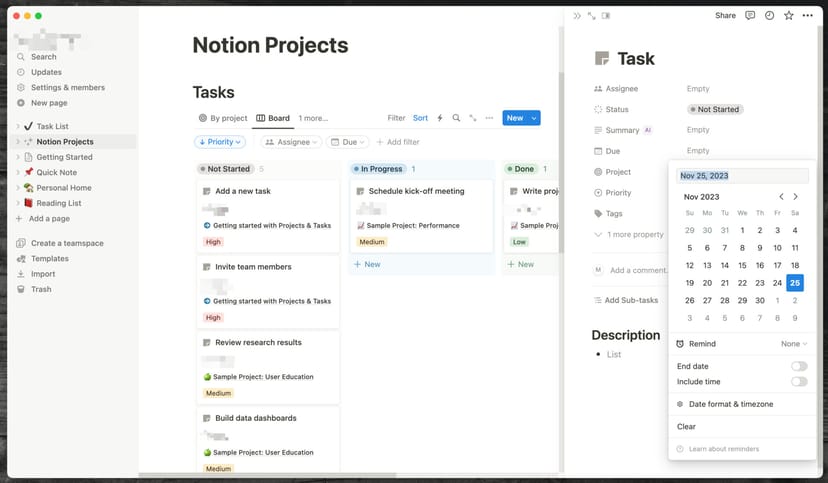Open Settings & members in sidebar

coord(67,88)
